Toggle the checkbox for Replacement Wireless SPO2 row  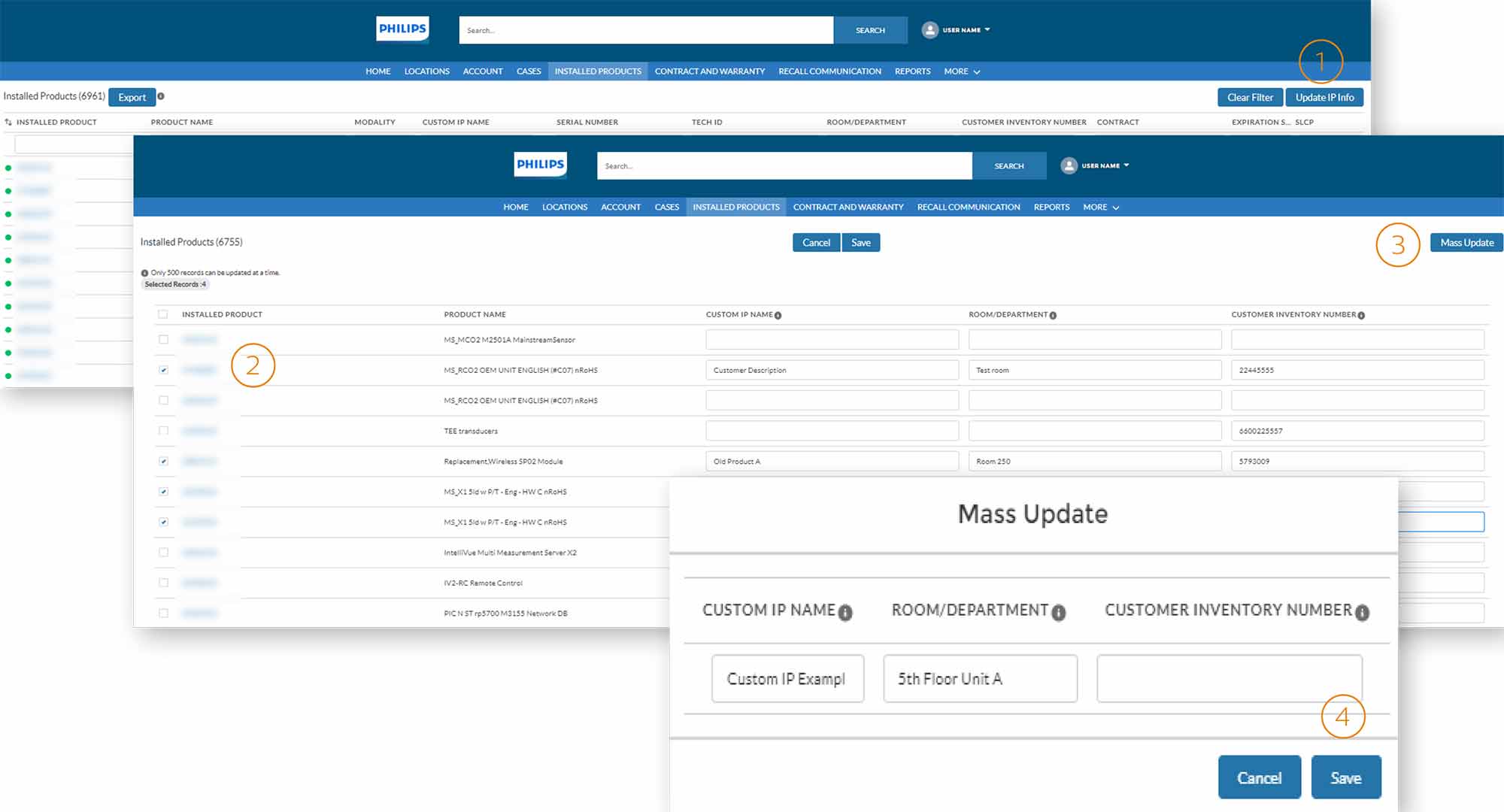[162, 461]
